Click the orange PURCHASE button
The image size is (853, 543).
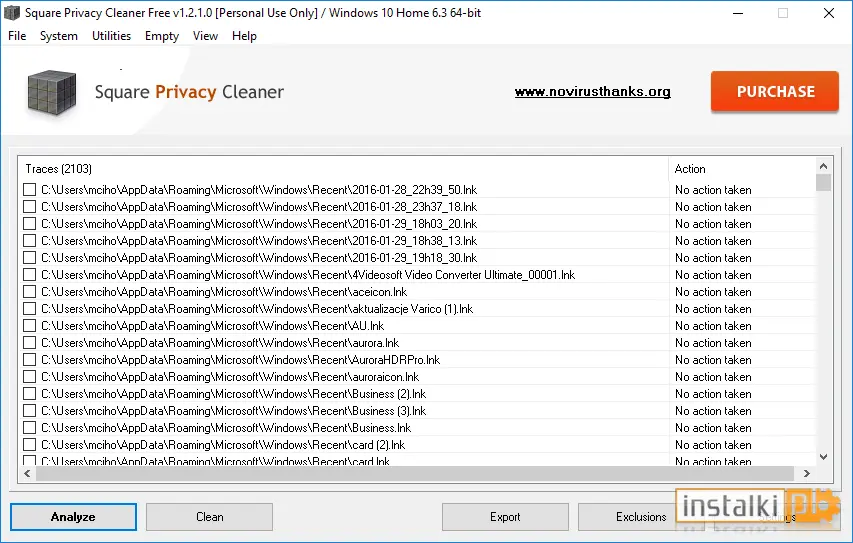point(775,91)
